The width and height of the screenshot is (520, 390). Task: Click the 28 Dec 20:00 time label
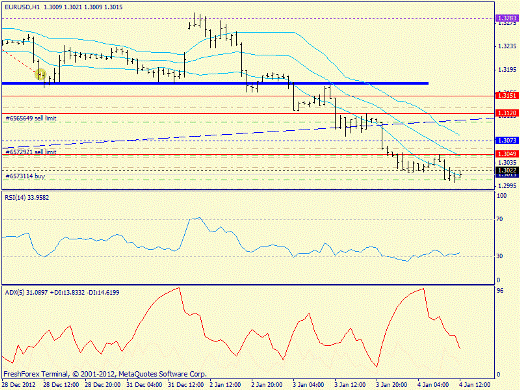(x=103, y=385)
